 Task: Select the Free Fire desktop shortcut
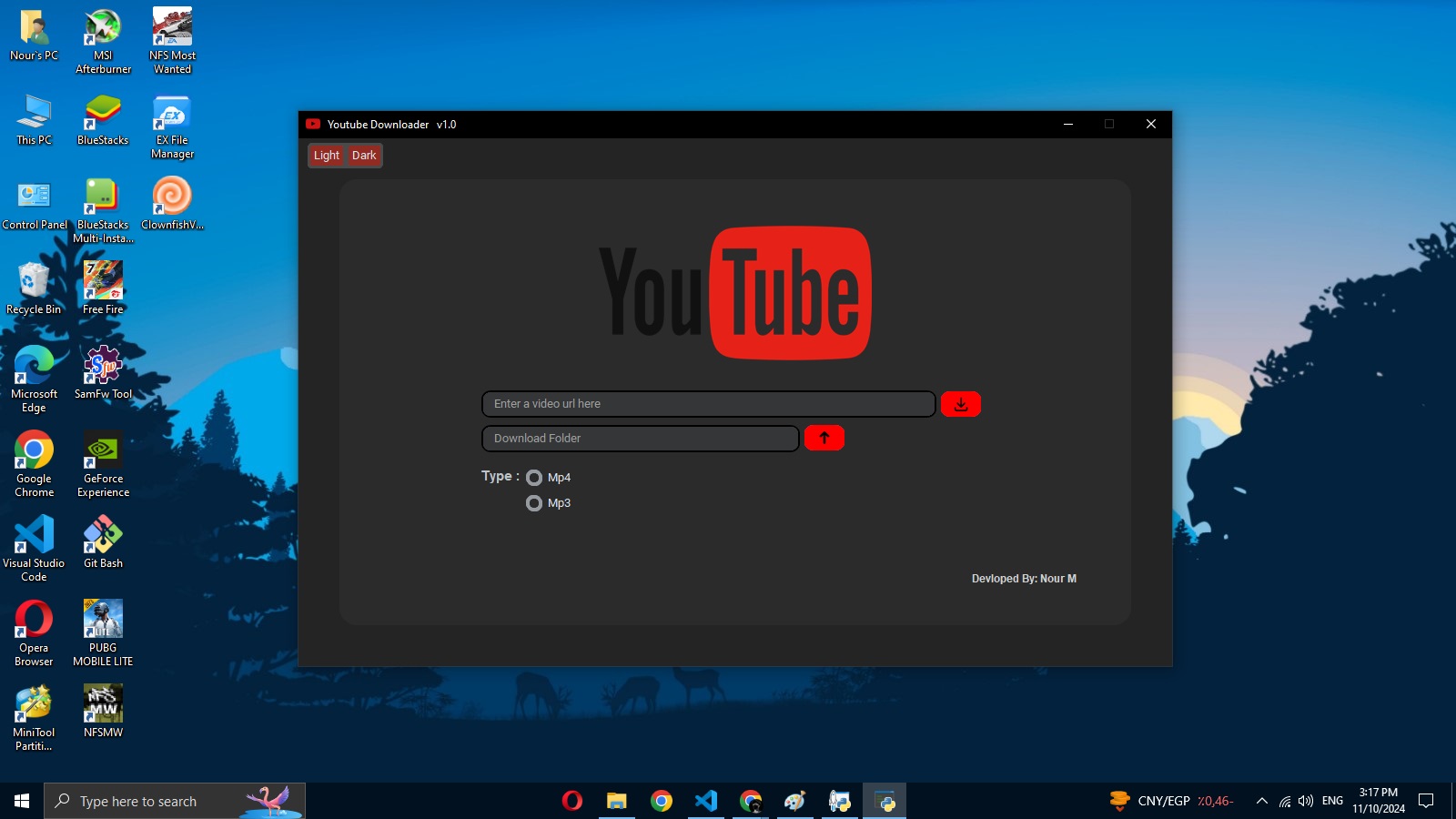click(x=103, y=290)
